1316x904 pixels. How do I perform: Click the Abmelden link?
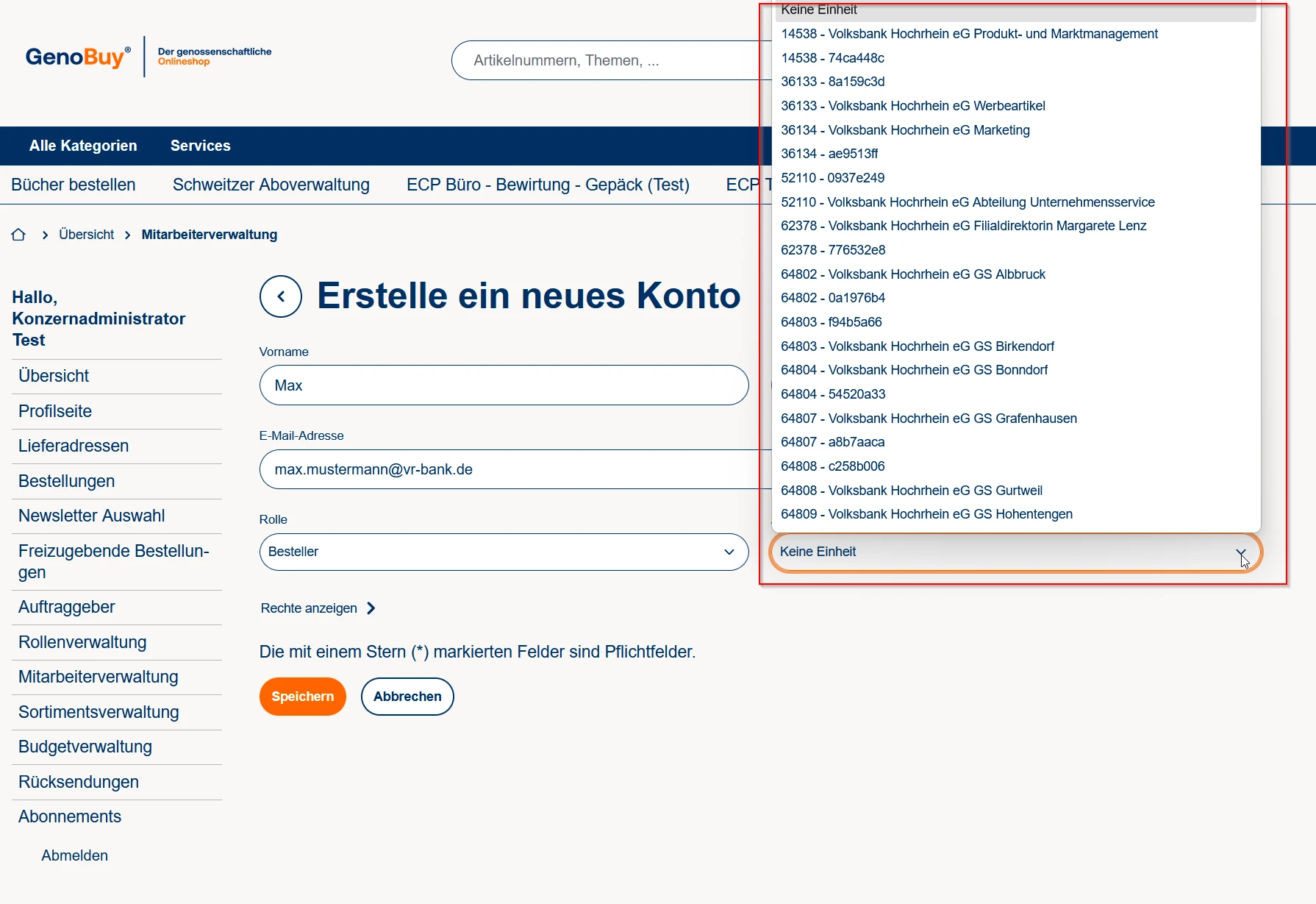[x=74, y=855]
